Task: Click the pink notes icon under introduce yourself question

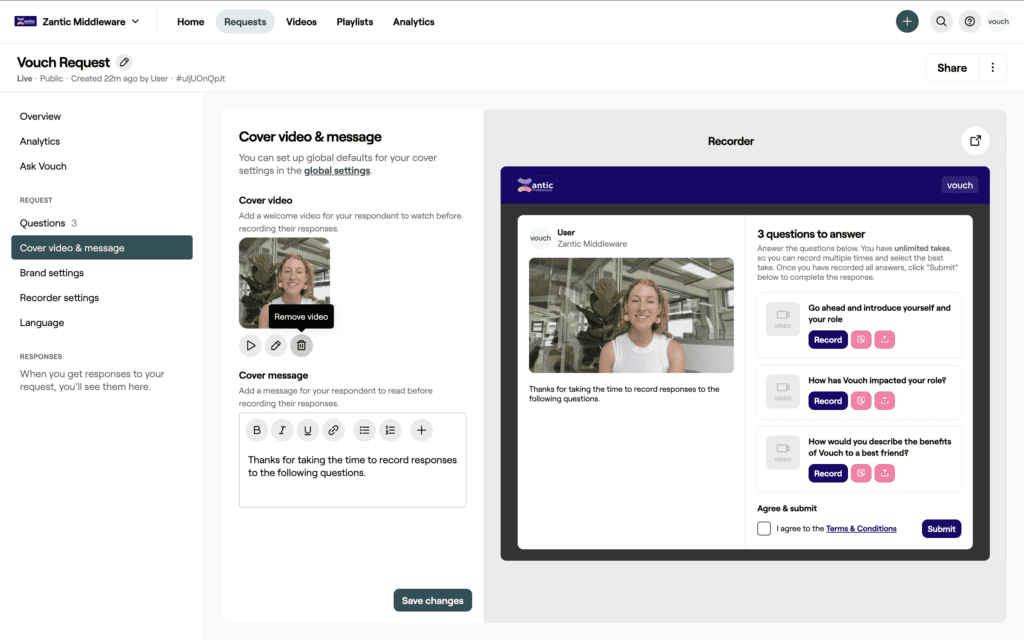Action: click(861, 340)
